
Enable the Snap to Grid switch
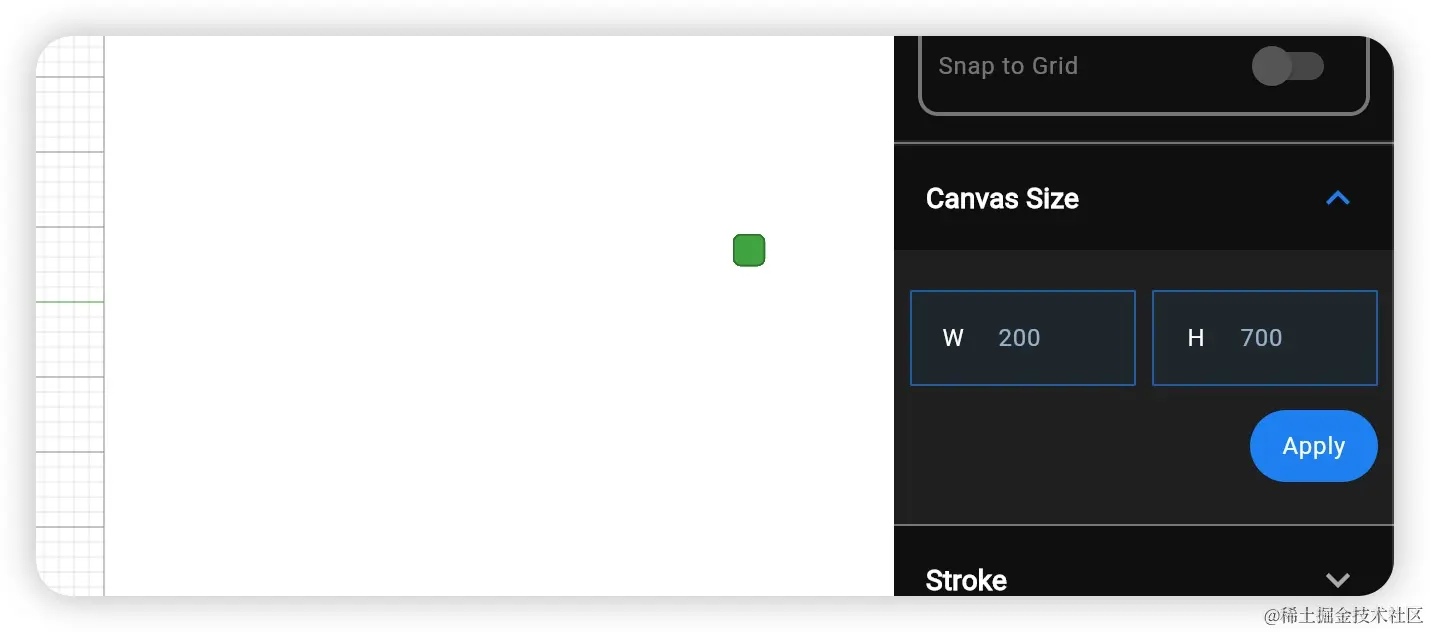(1287, 67)
